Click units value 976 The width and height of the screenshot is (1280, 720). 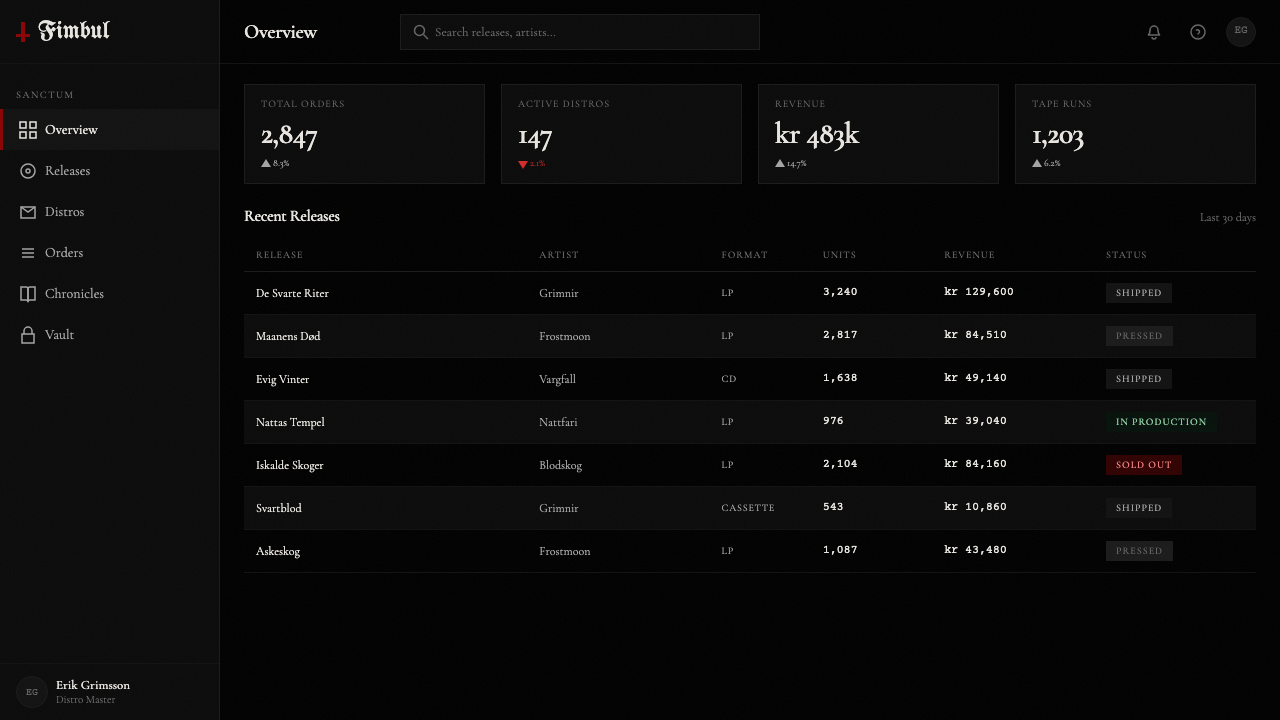click(x=833, y=421)
